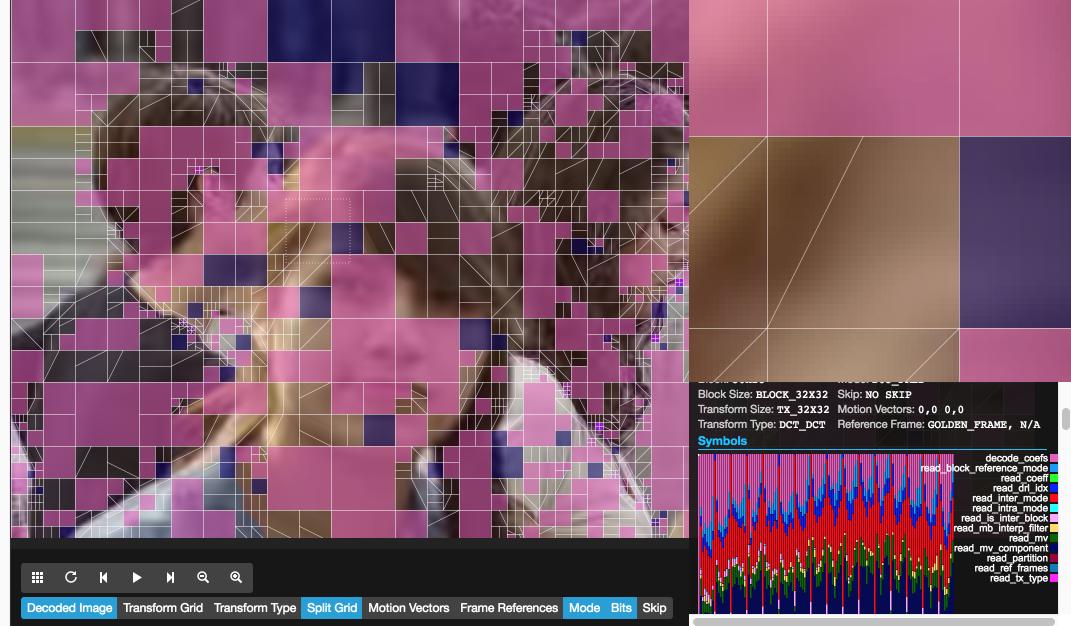Start playback with the play icon
The image size is (1071, 626).
click(137, 577)
